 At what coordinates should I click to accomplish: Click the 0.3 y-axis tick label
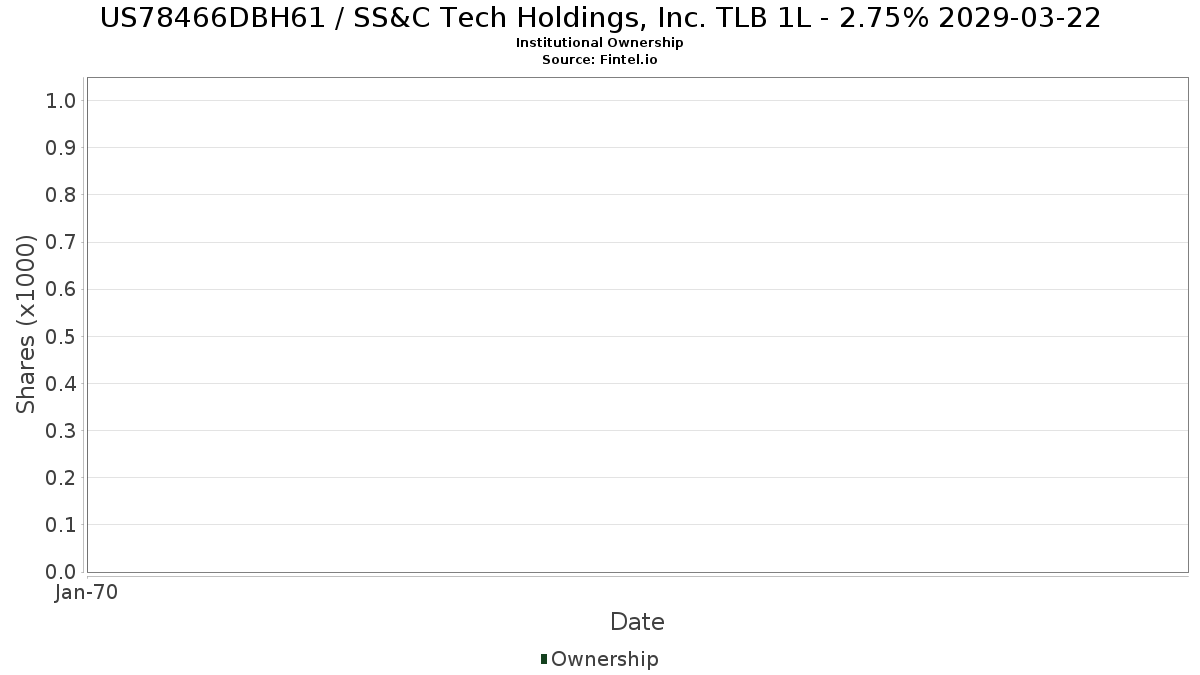coord(61,431)
